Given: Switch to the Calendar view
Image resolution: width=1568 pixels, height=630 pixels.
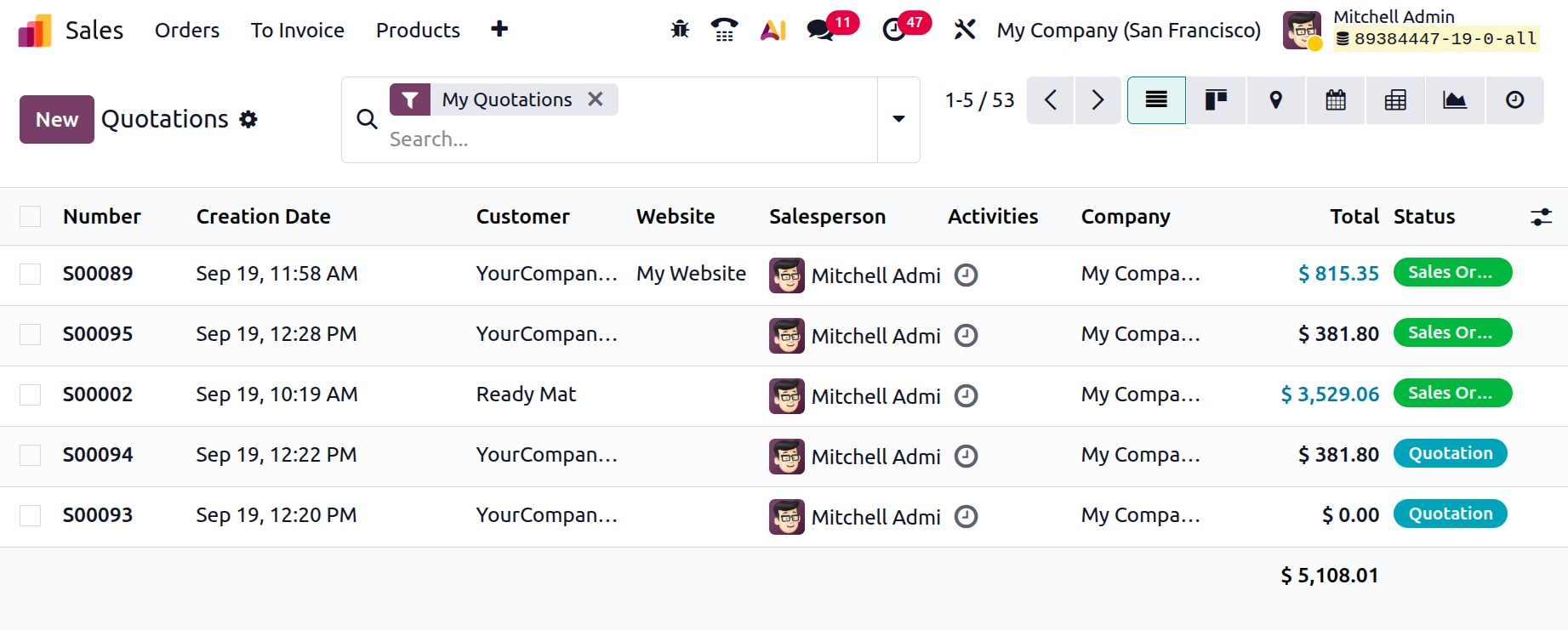Looking at the screenshot, I should [x=1336, y=100].
